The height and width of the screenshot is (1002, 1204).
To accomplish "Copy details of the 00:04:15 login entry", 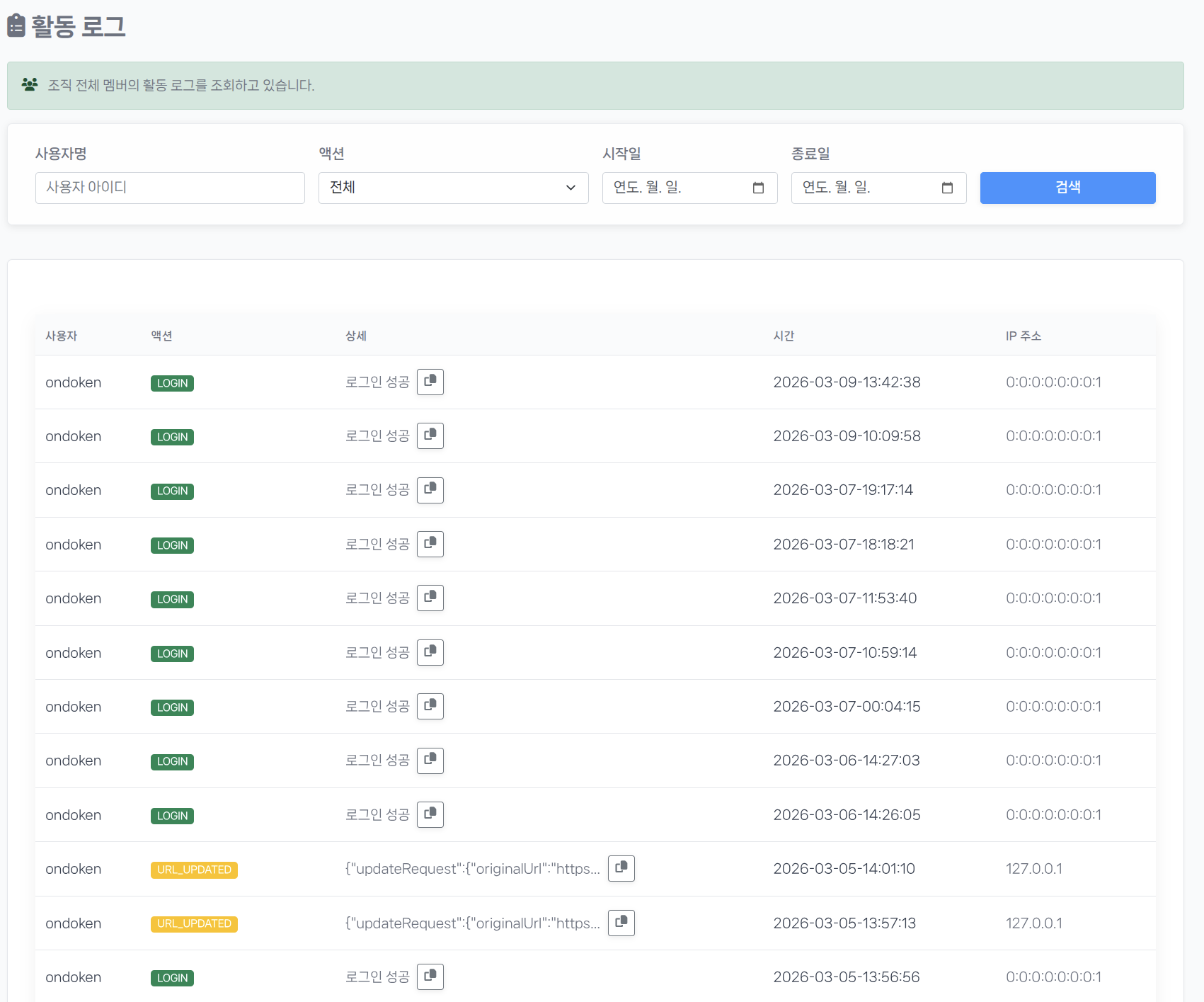I will pyautogui.click(x=430, y=706).
